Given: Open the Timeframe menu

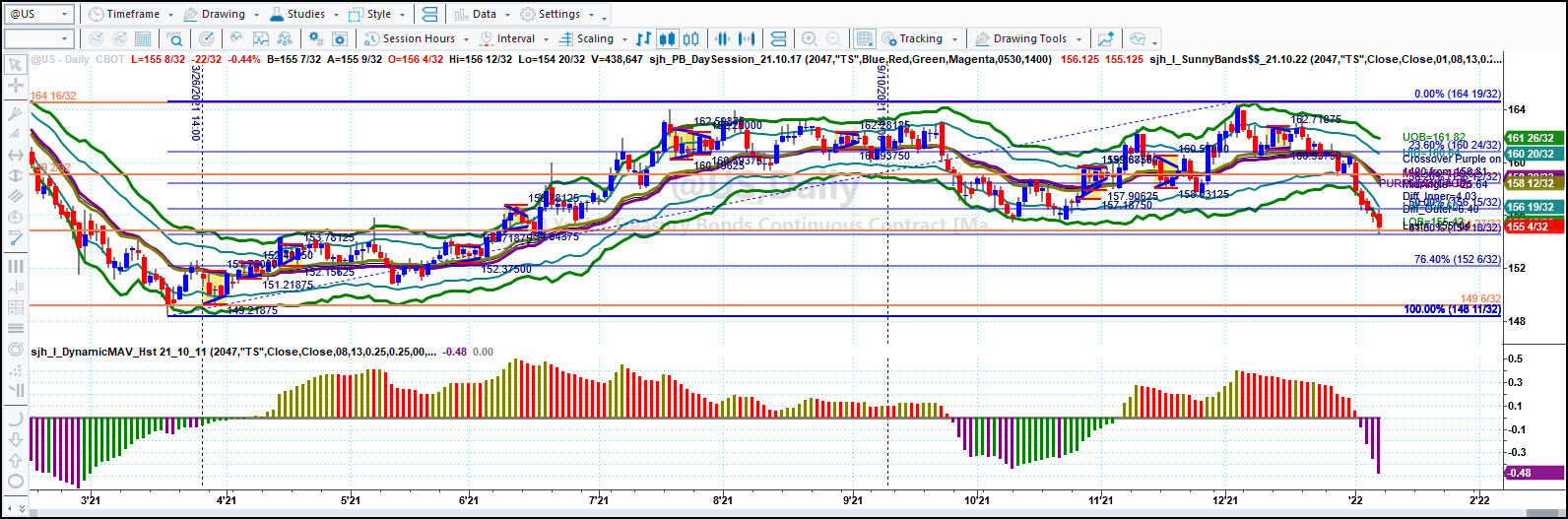Looking at the screenshot, I should click(130, 14).
